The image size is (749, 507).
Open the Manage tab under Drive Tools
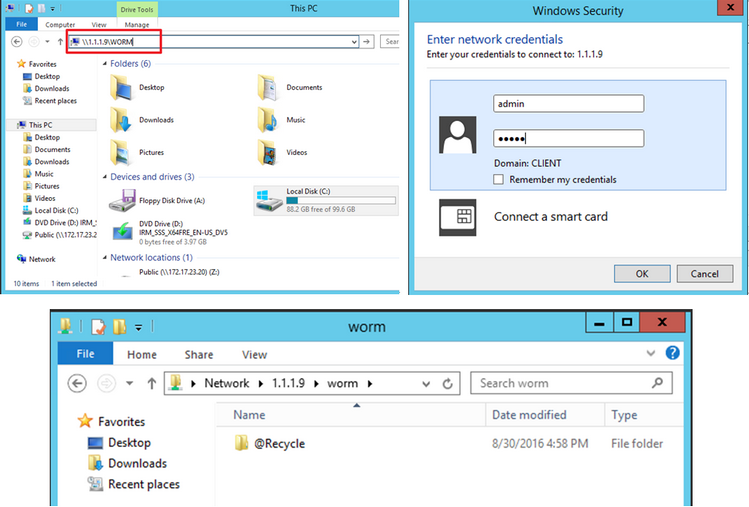tap(137, 24)
